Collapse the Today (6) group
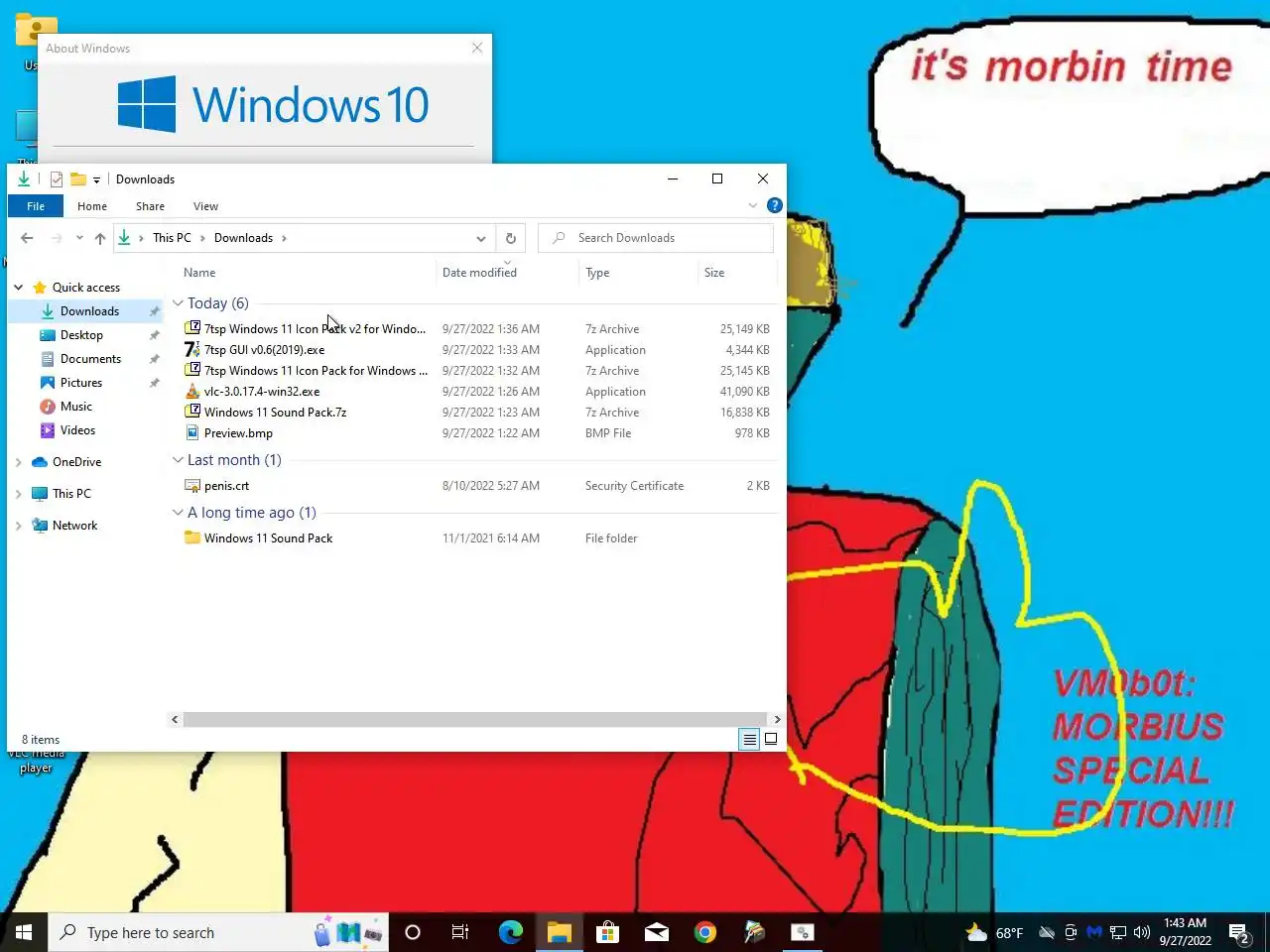The width and height of the screenshot is (1270, 952). [178, 303]
